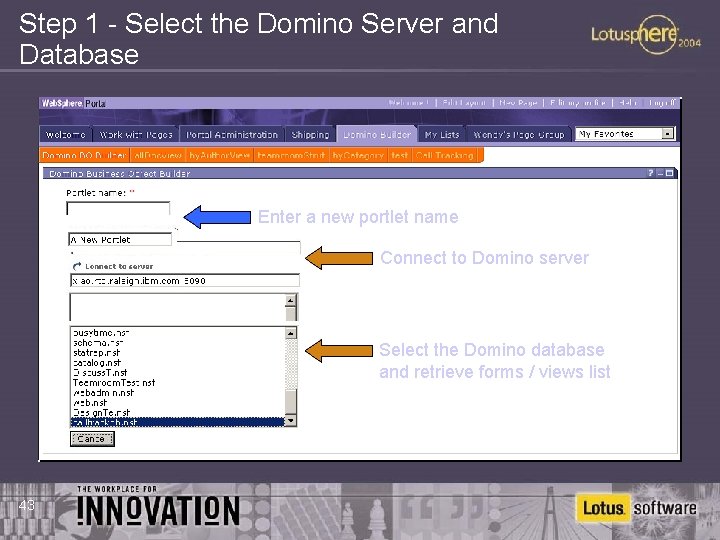This screenshot has height=540, width=720.
Task: Open the allDocview subpage
Action: [x=158, y=155]
